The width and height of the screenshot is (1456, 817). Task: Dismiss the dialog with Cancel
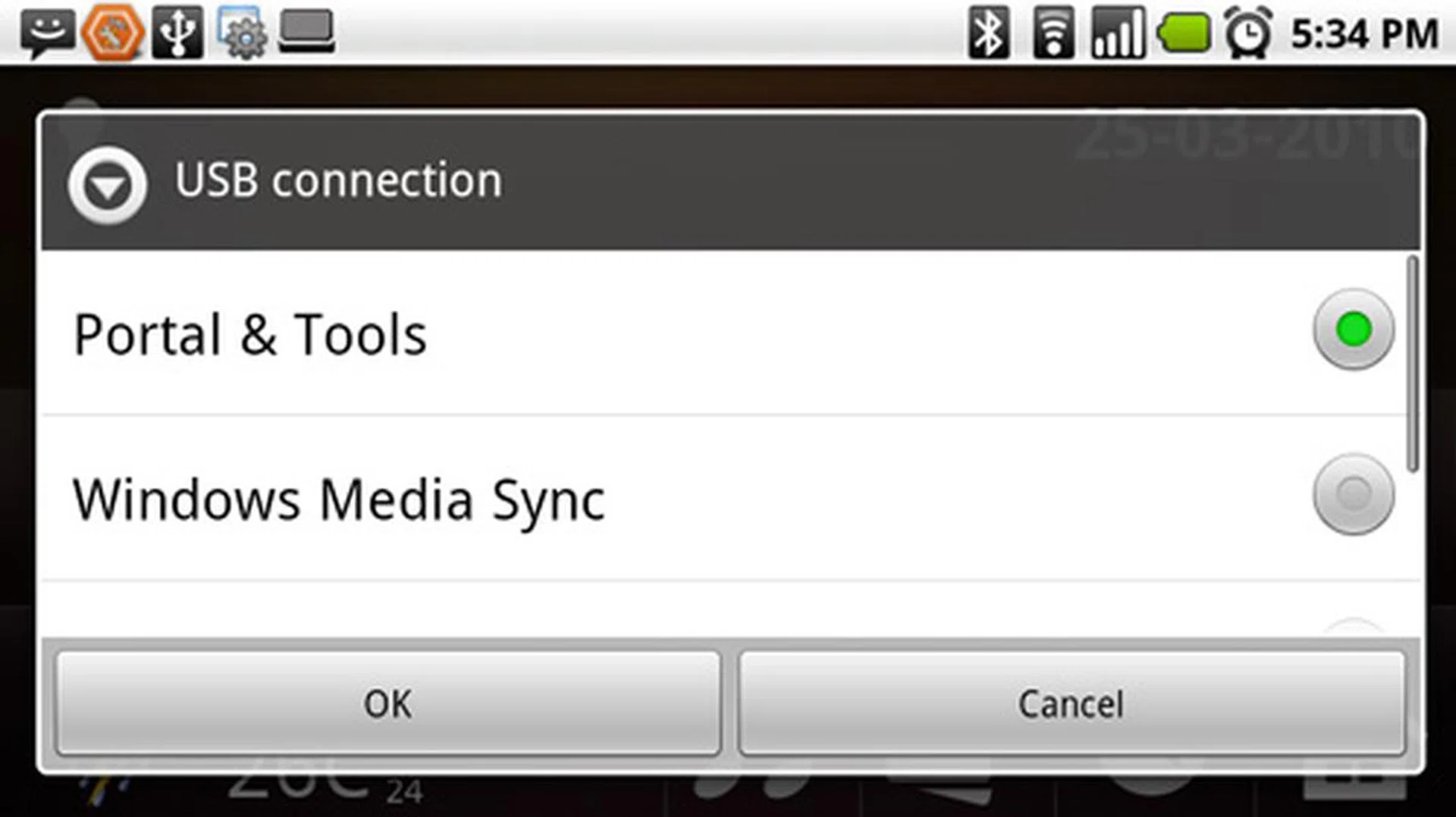(x=1069, y=703)
